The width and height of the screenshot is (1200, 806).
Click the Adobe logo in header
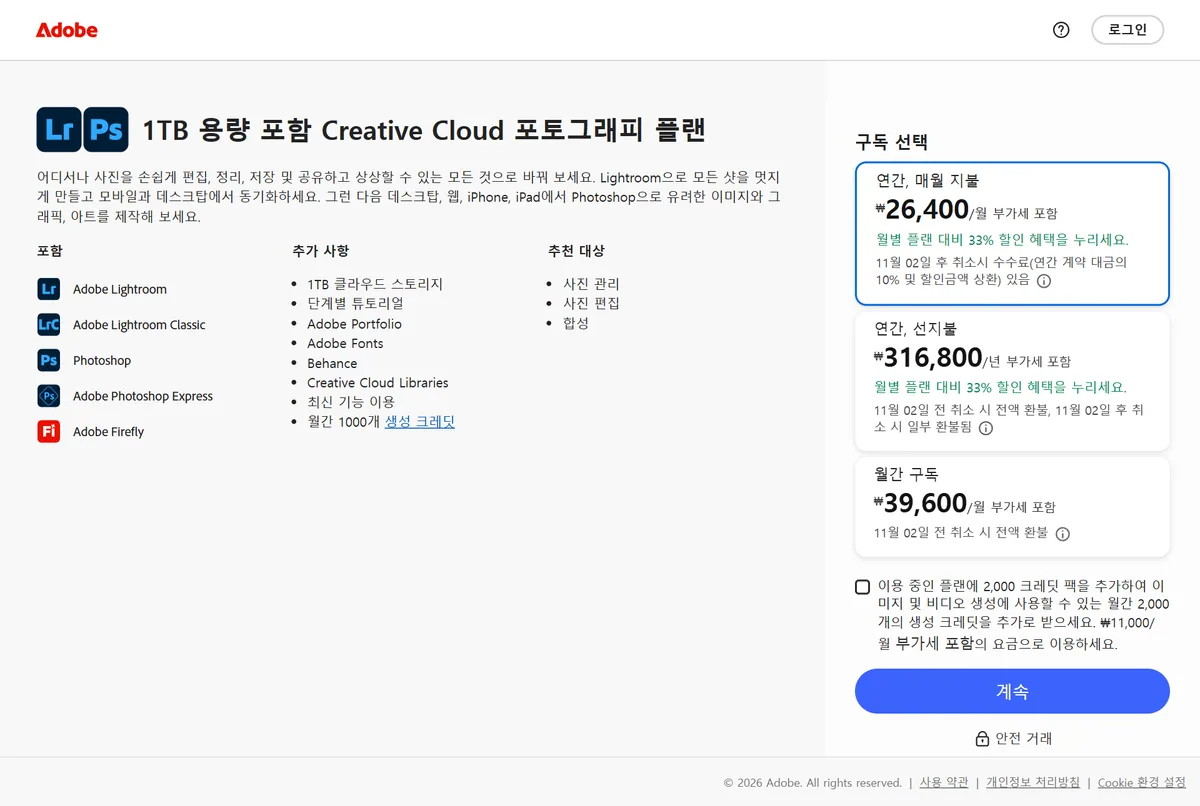(67, 30)
